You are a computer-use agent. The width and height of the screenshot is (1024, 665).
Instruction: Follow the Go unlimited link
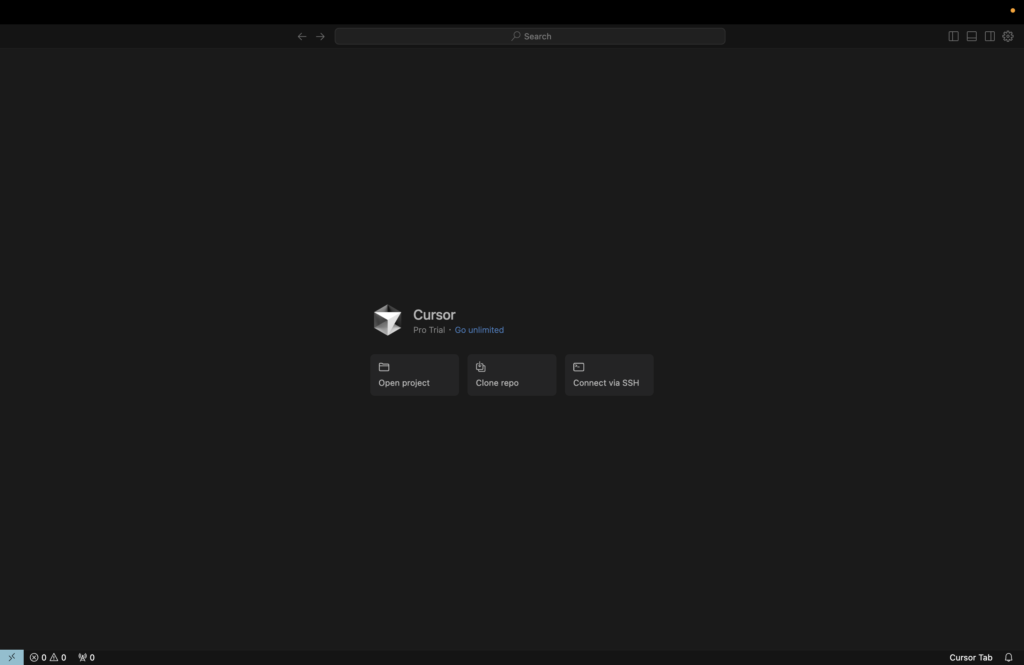479,330
